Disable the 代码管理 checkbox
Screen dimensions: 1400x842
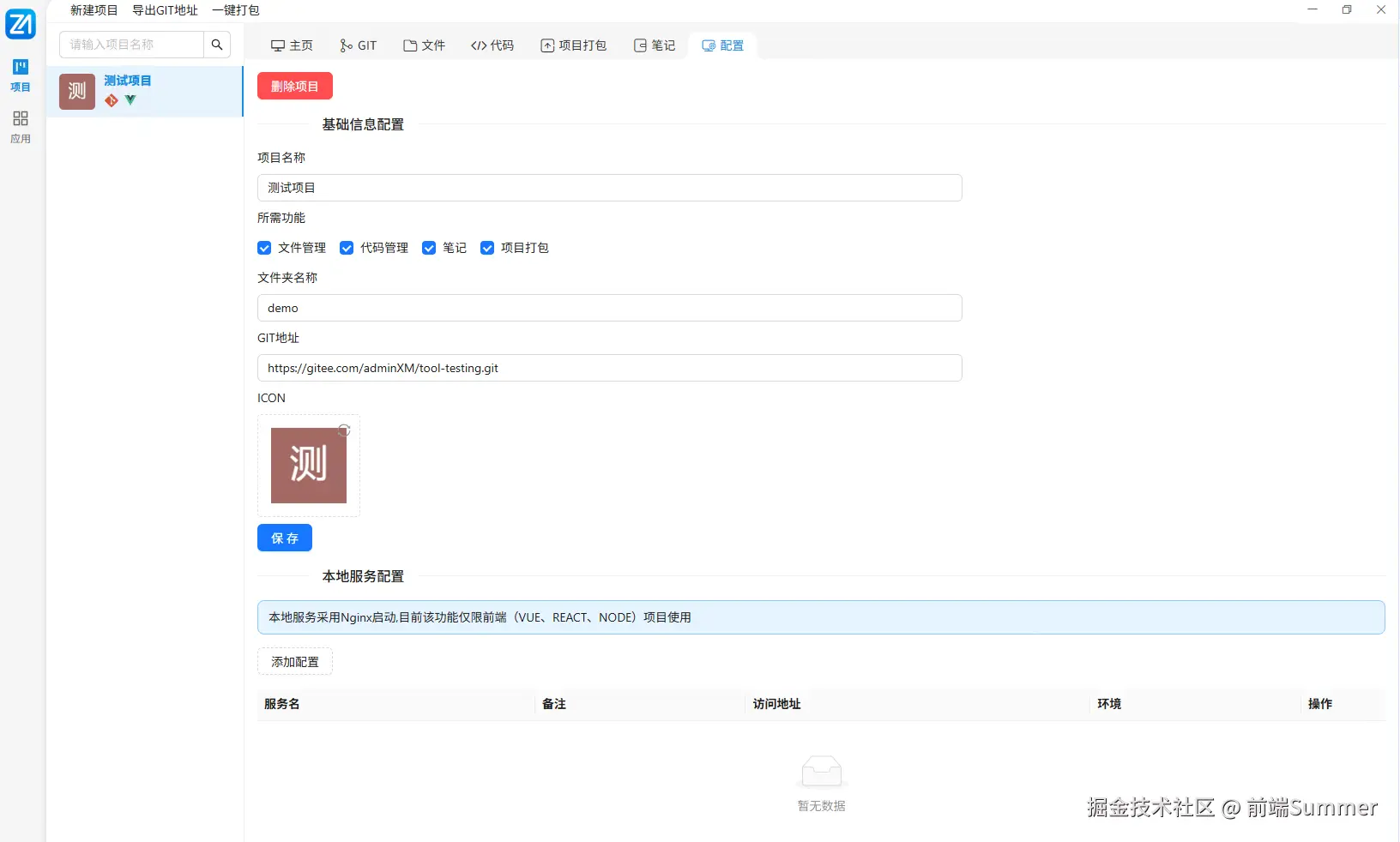pyautogui.click(x=347, y=248)
